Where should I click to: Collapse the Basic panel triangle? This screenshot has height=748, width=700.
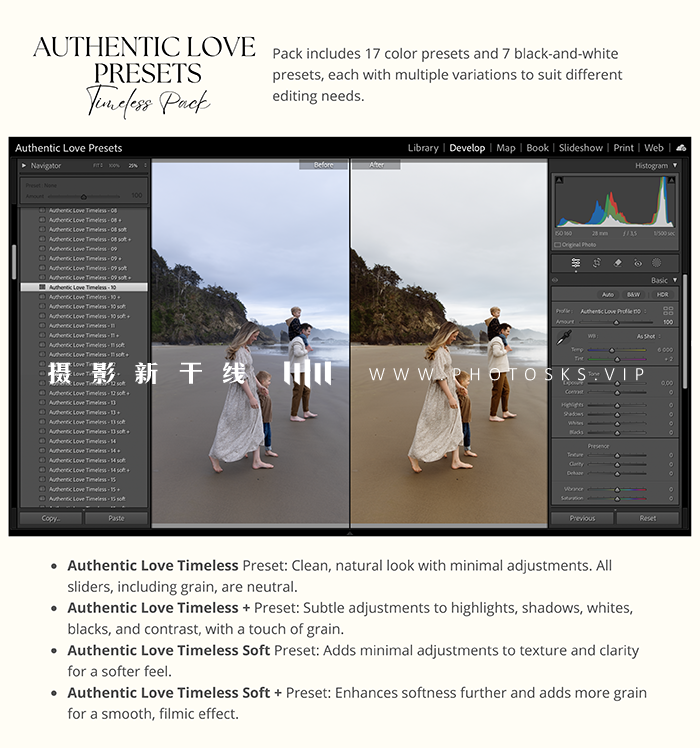[675, 280]
